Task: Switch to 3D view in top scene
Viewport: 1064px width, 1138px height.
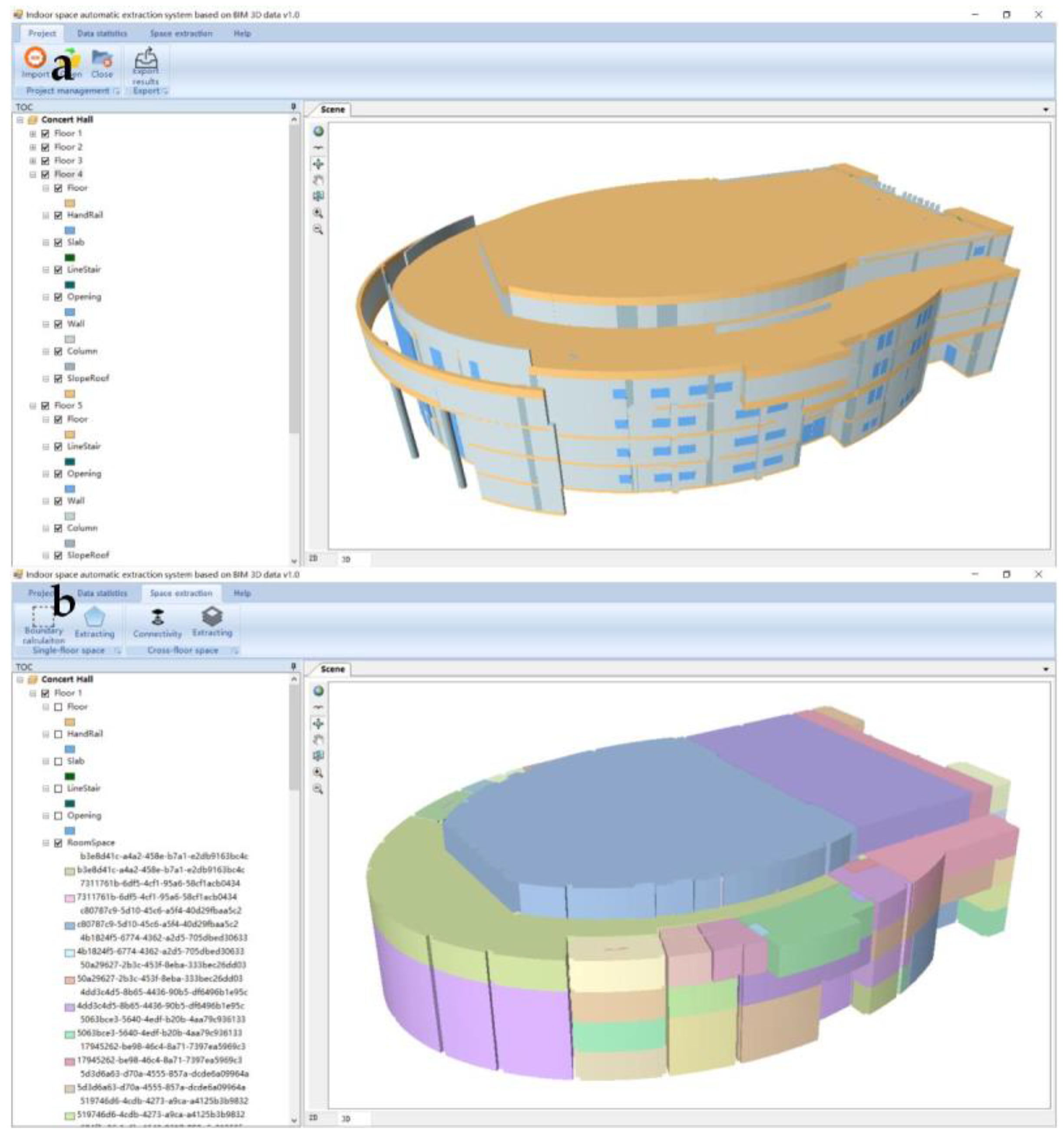Action: (346, 559)
